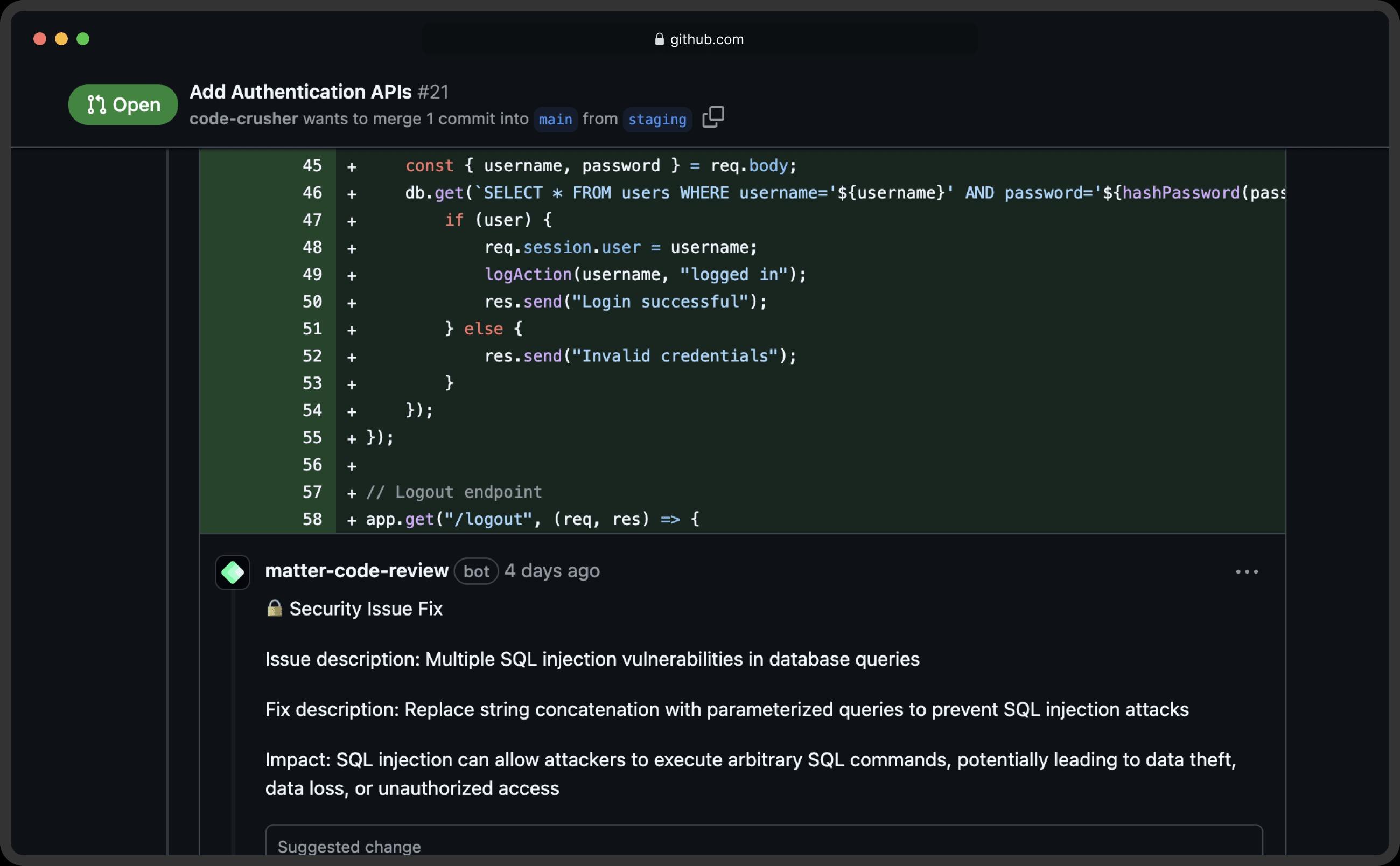Click the 'Invalid credentials' code line

tap(641, 356)
